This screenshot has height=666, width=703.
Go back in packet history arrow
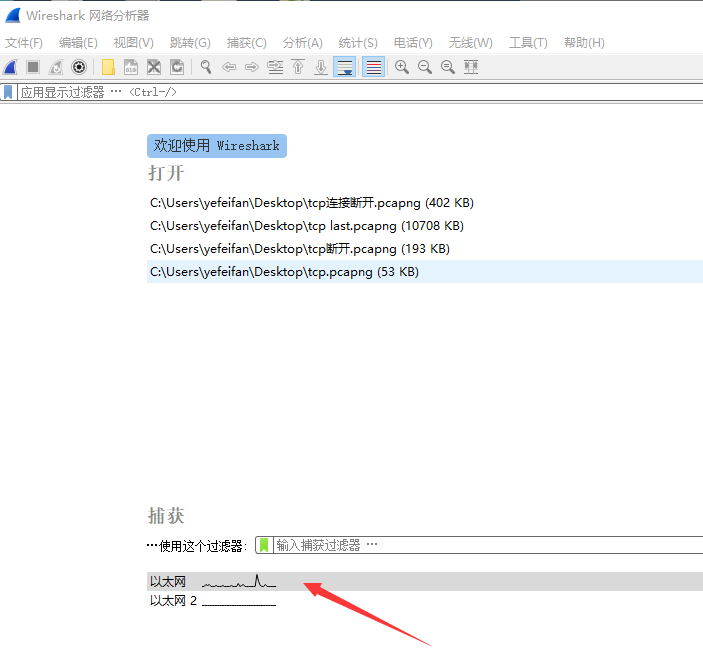[x=229, y=67]
